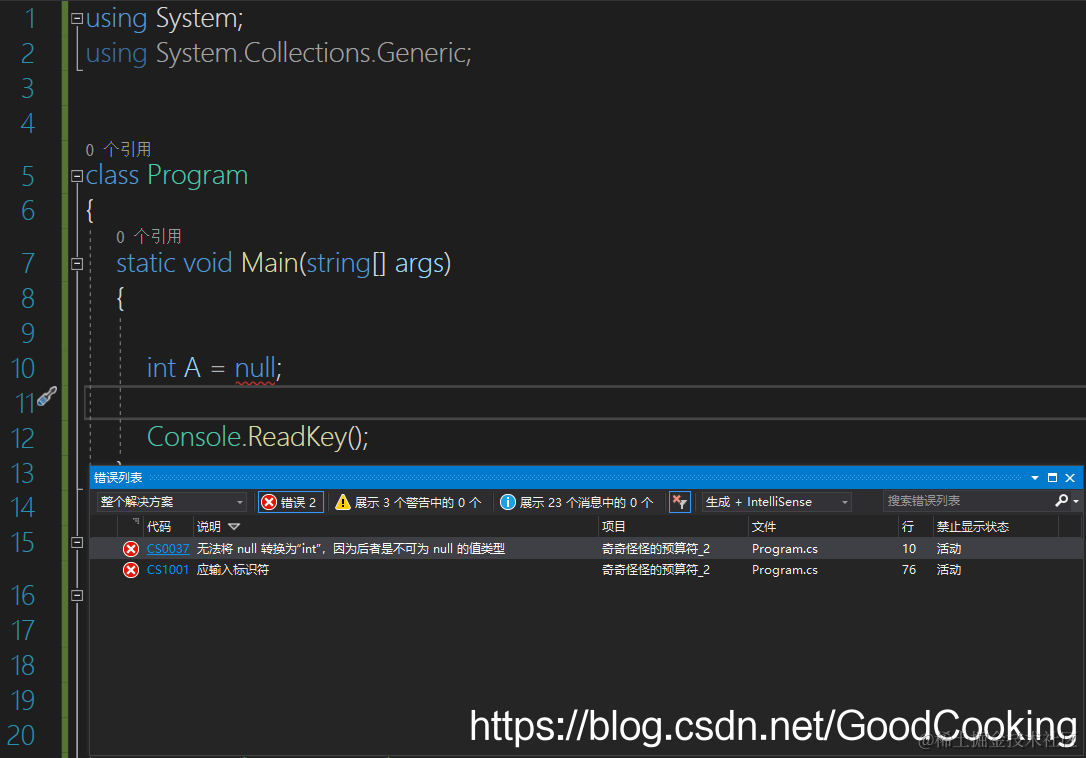Click line number '76' in the CS1001 row
The width and height of the screenshot is (1086, 758).
pos(909,570)
